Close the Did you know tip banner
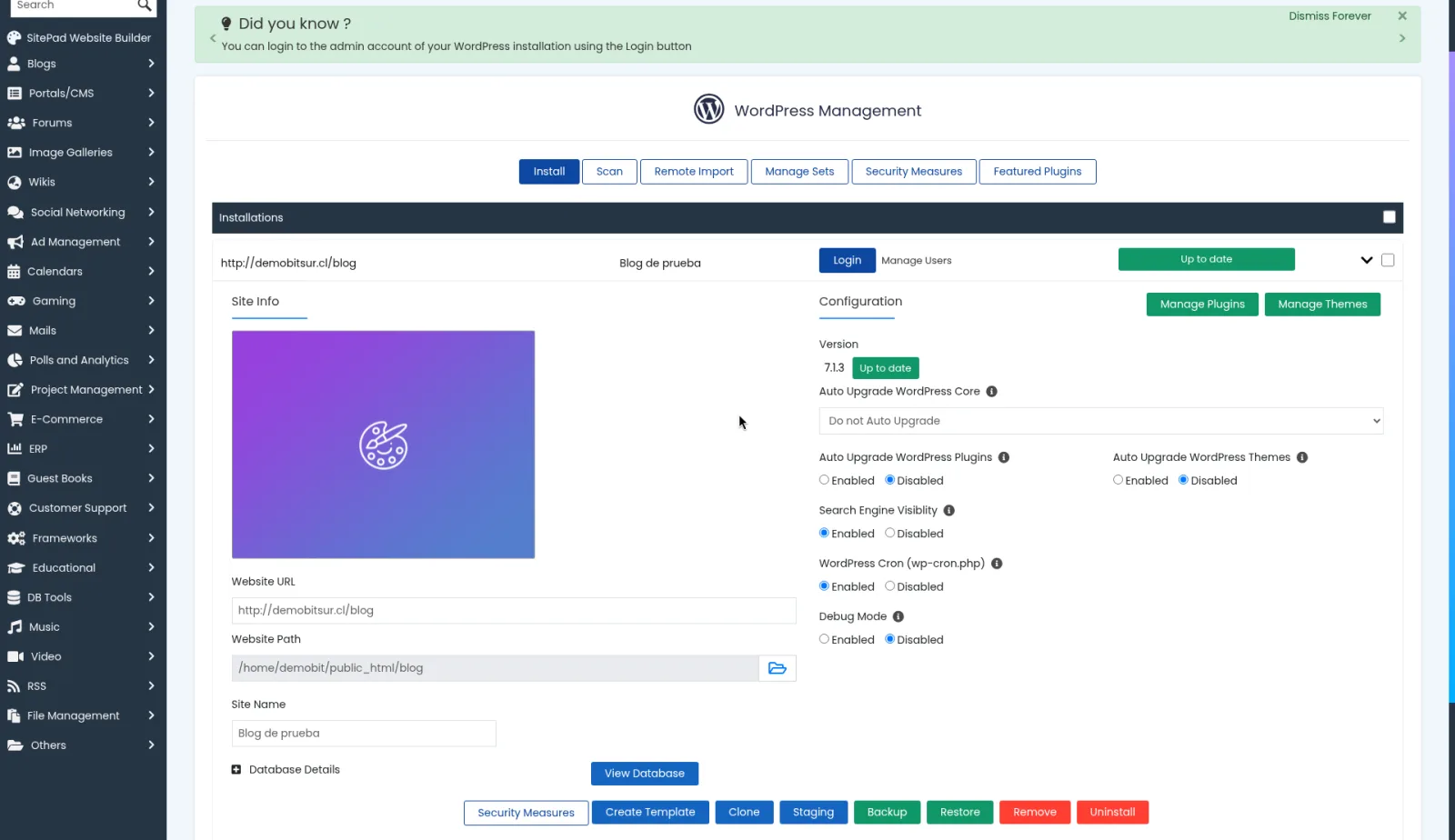Image resolution: width=1455 pixels, height=840 pixels. pyautogui.click(x=1402, y=16)
